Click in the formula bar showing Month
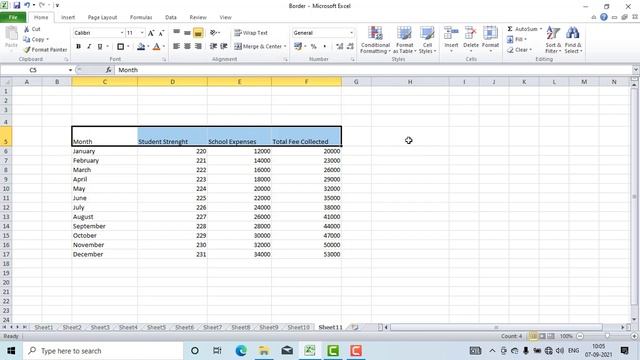640x360 pixels. click(x=373, y=70)
